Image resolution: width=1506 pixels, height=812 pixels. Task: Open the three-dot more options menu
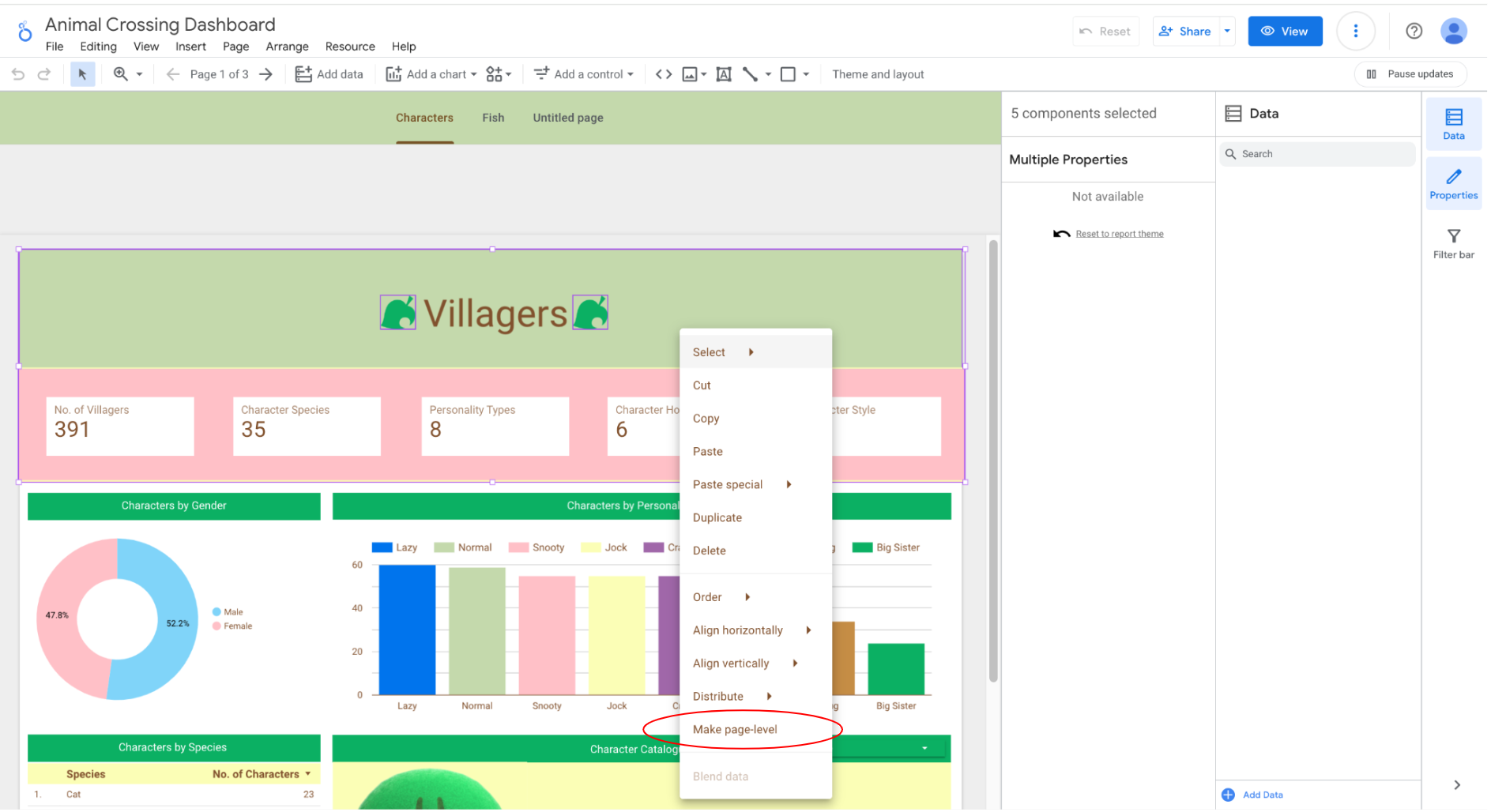1355,31
